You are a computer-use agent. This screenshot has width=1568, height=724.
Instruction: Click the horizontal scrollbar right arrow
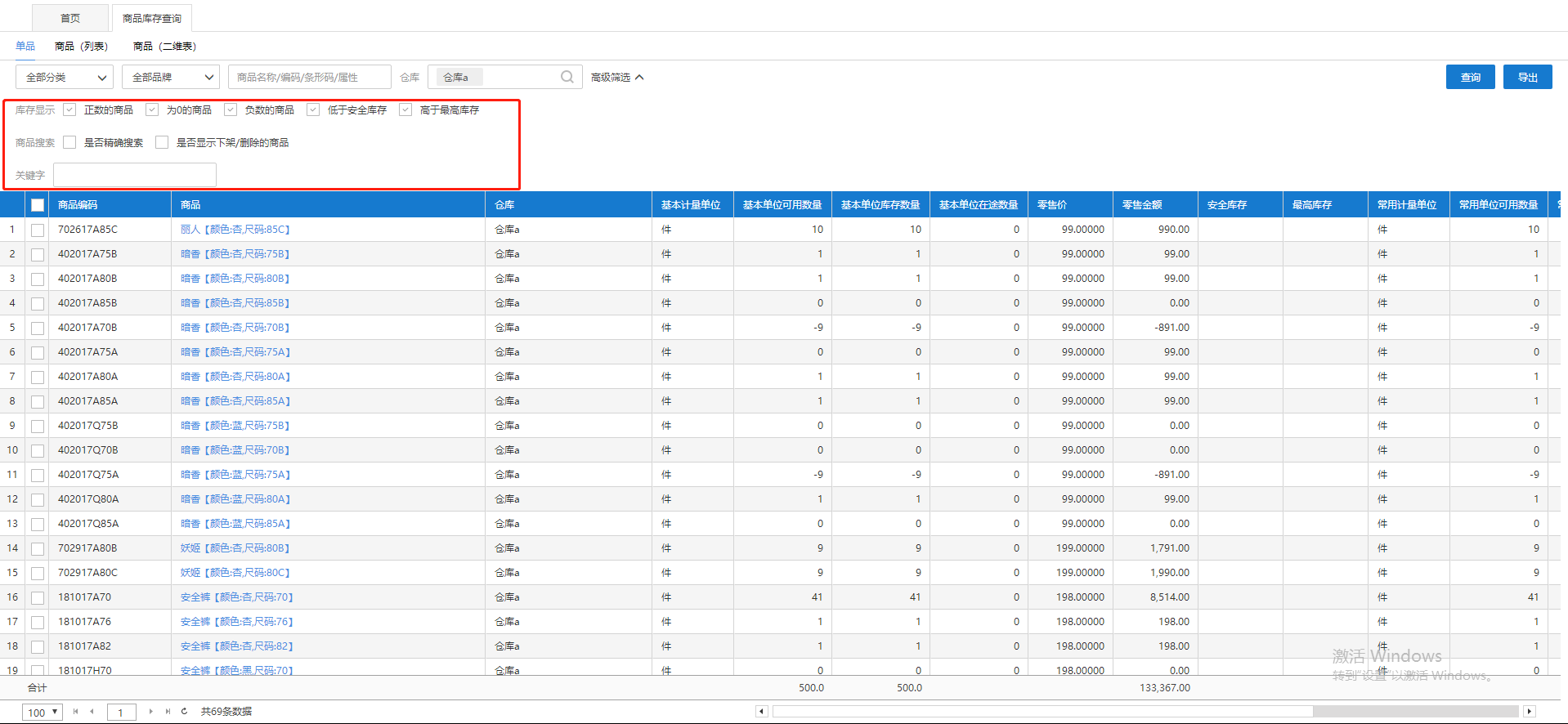(x=1529, y=712)
